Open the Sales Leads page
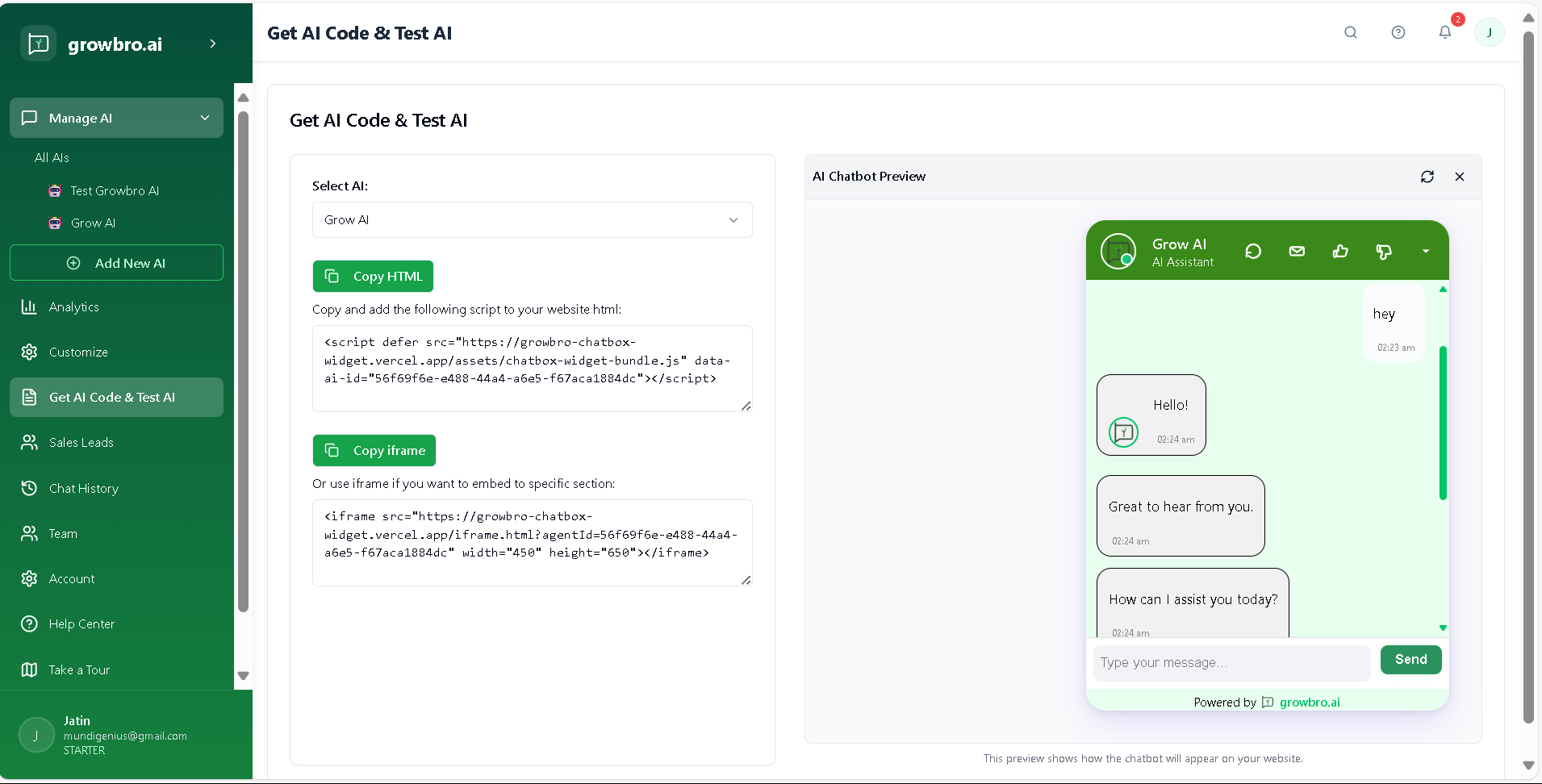 (x=80, y=442)
